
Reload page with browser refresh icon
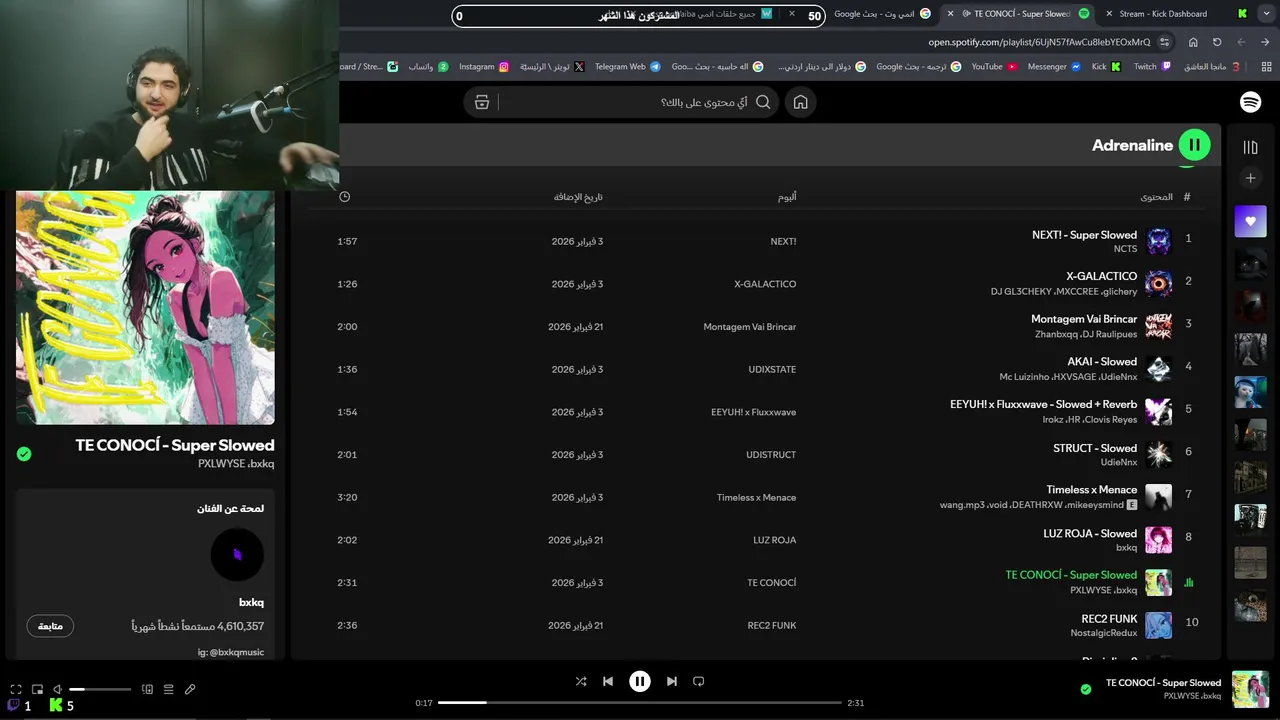coord(1217,42)
